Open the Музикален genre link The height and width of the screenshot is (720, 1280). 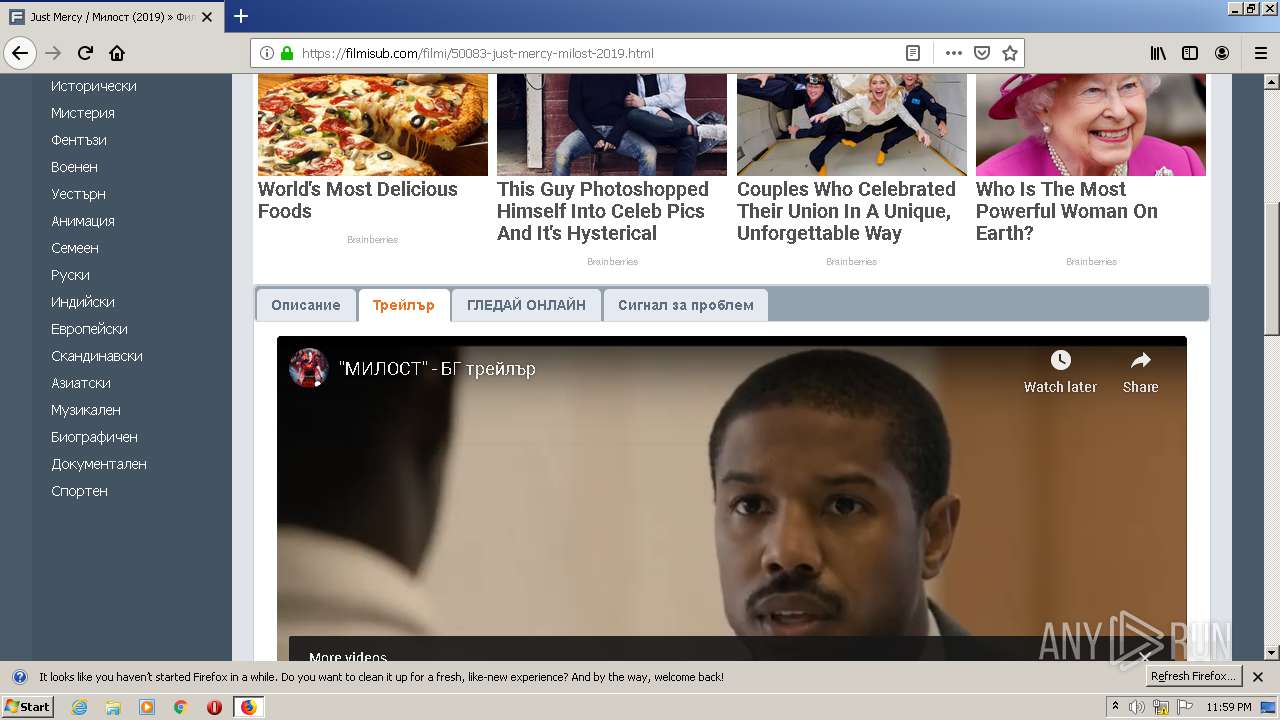pyautogui.click(x=86, y=410)
